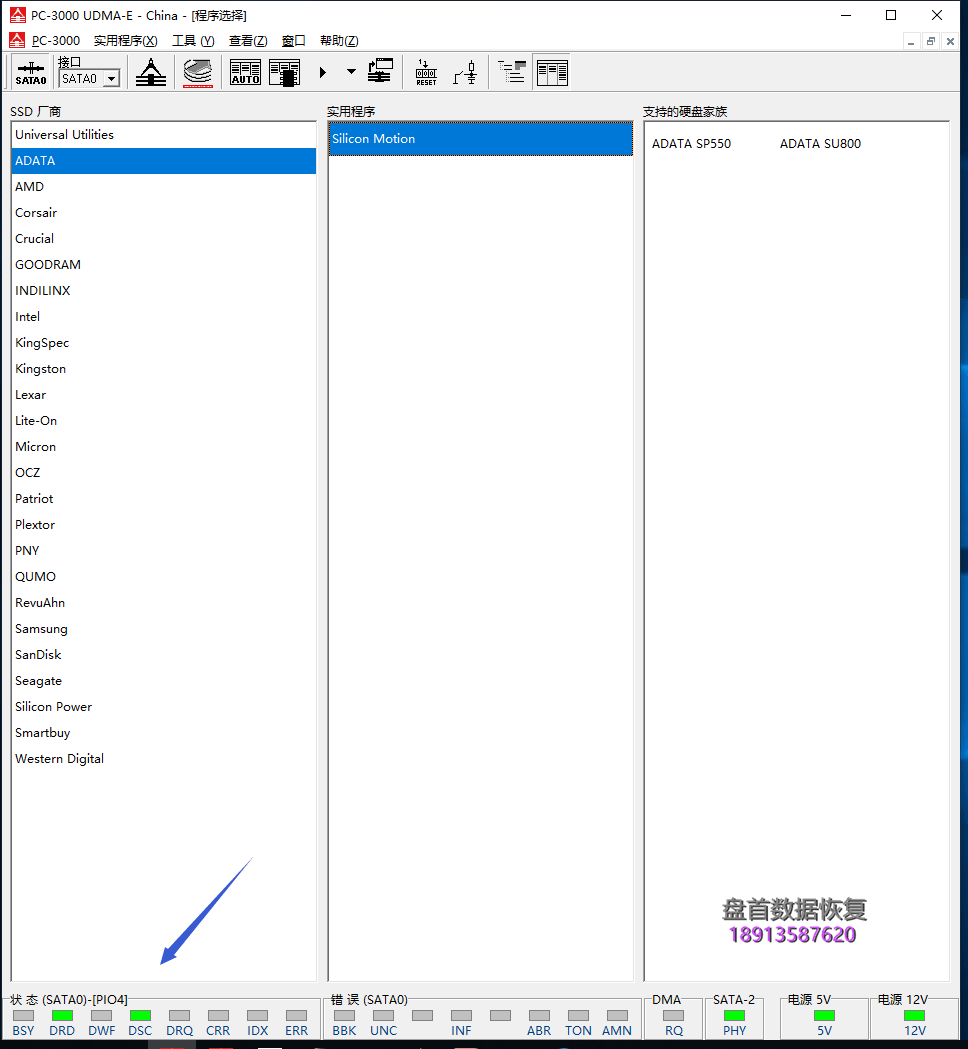The height and width of the screenshot is (1049, 968).
Task: Select KingSpec in SSD vendor list
Action: (164, 343)
